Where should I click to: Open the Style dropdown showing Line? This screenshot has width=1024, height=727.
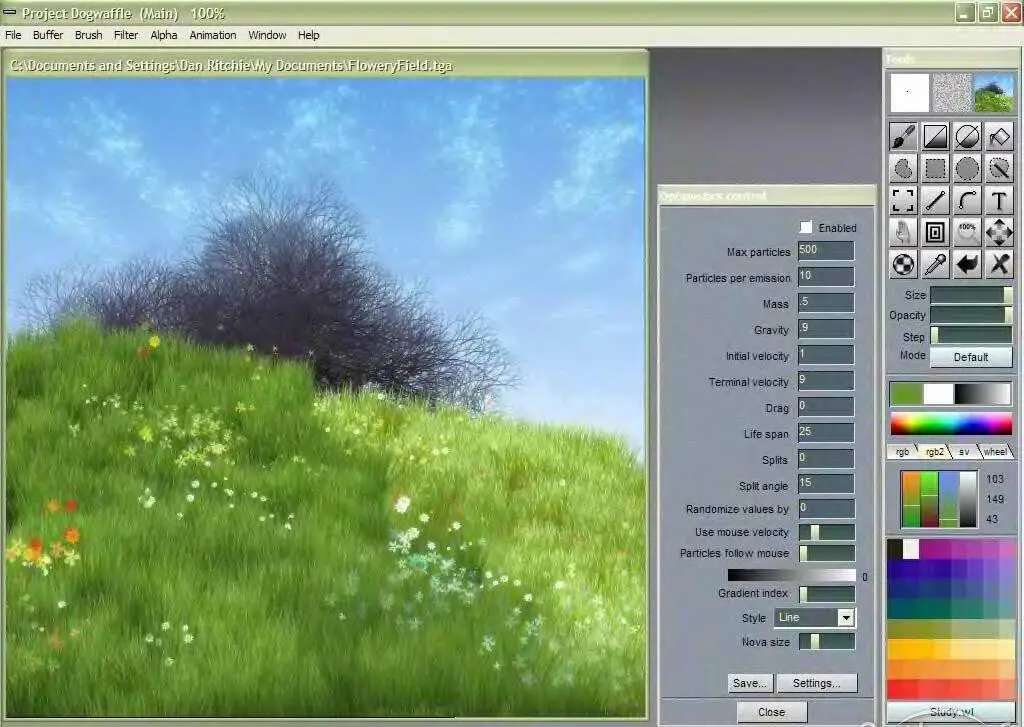pos(814,617)
